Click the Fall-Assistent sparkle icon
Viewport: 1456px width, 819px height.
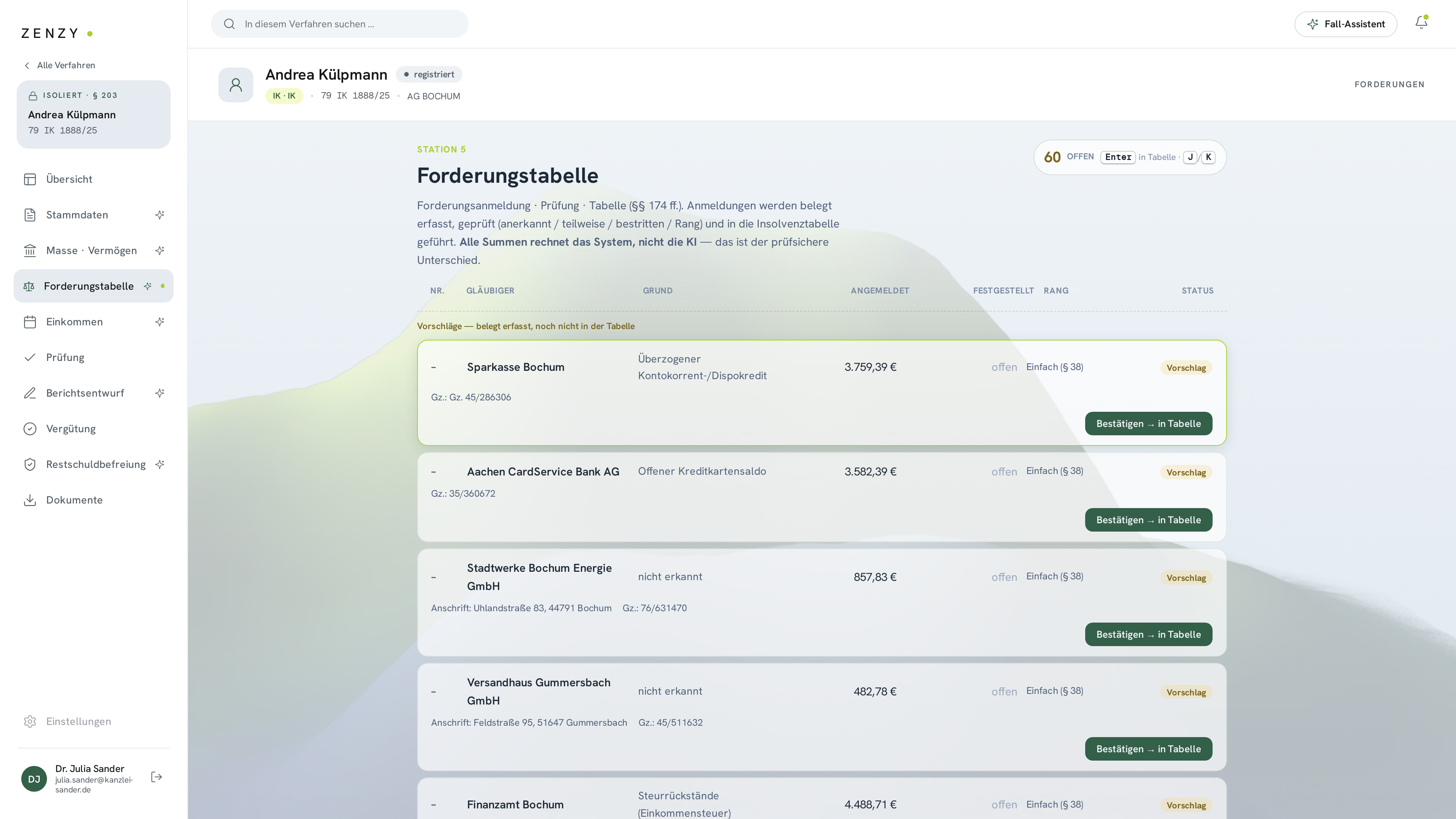click(x=1312, y=24)
